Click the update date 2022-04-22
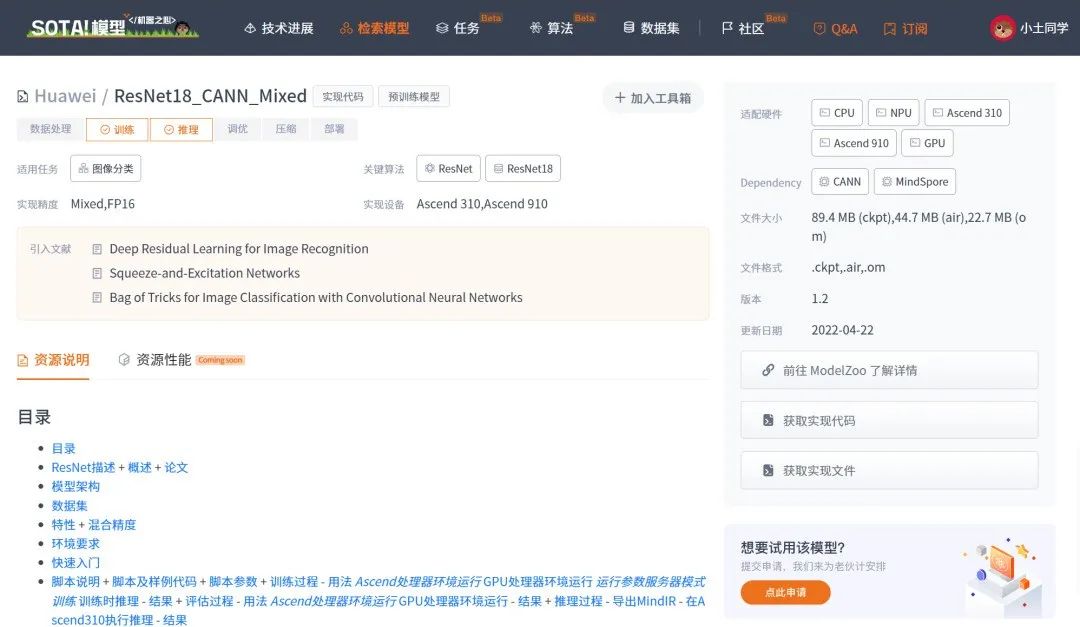The height and width of the screenshot is (627, 1080). [x=842, y=330]
